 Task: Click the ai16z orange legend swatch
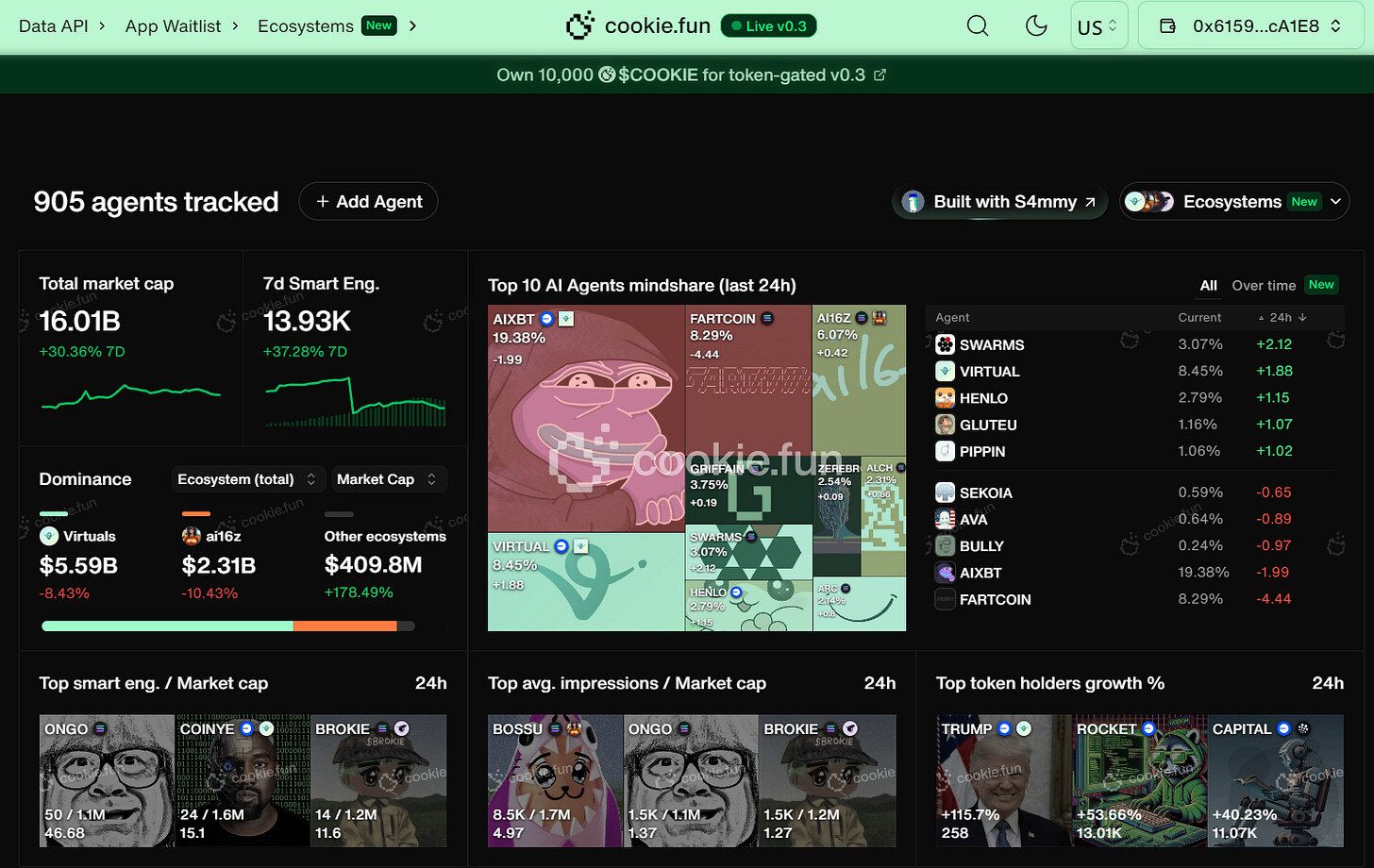pos(195,514)
